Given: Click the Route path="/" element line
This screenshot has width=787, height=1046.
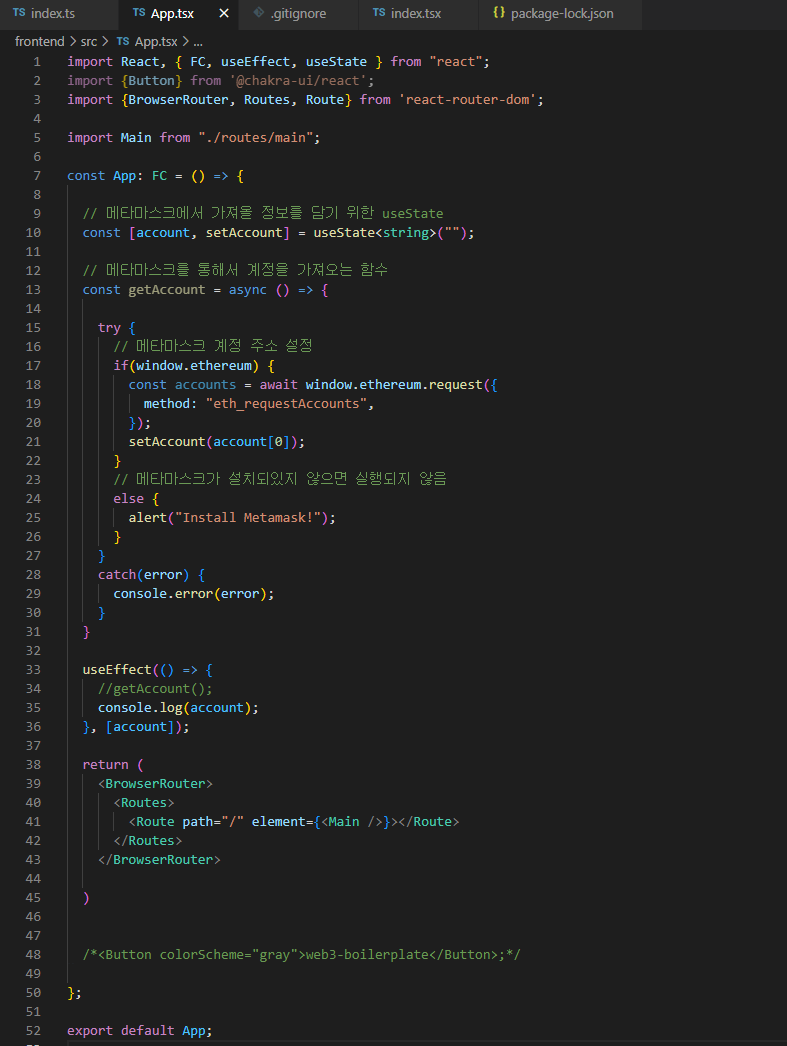Looking at the screenshot, I should 293,823.
